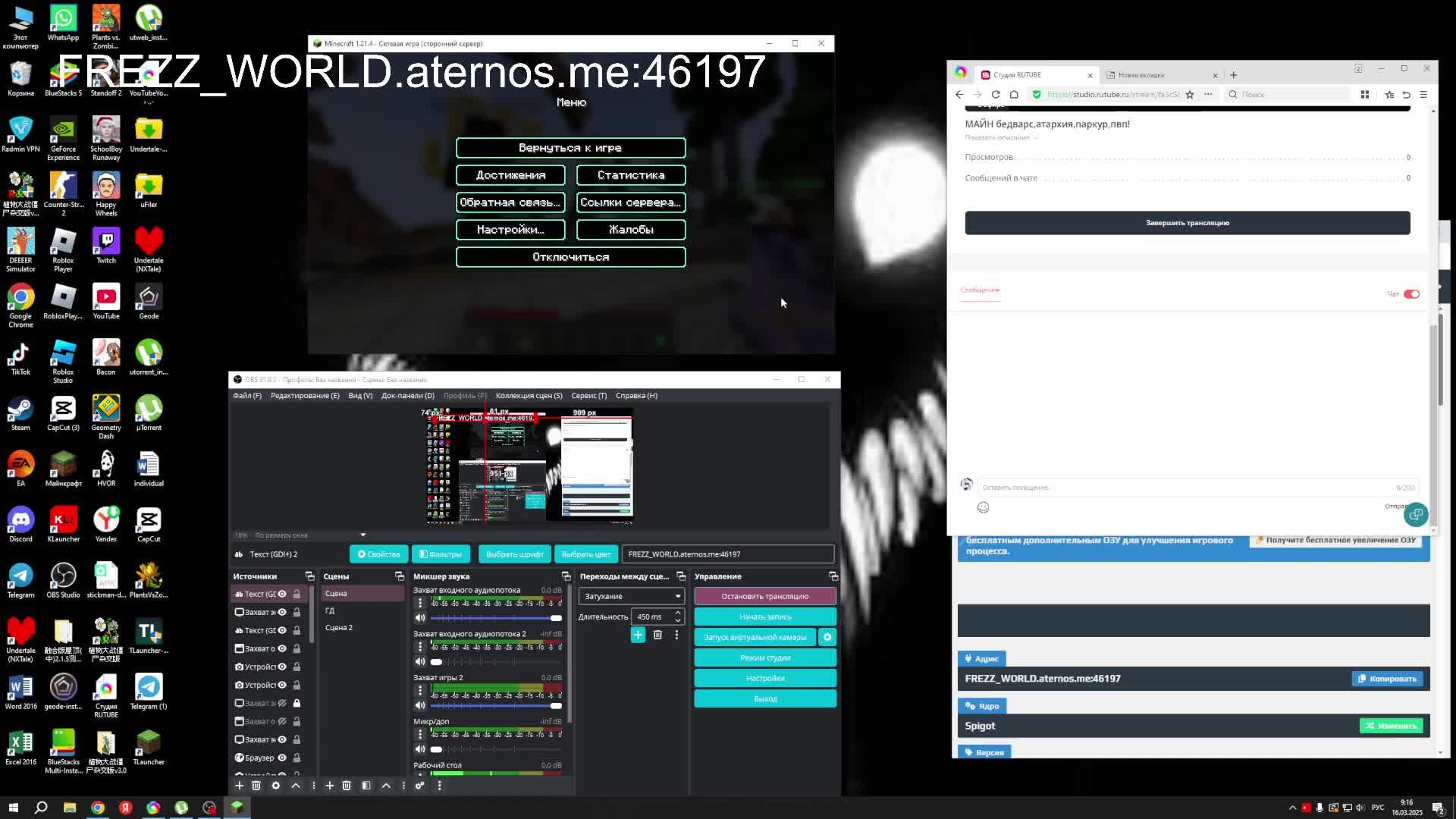Hide the selected Текст source via eye icon
Screen dimensions: 1456x819
tap(282, 594)
